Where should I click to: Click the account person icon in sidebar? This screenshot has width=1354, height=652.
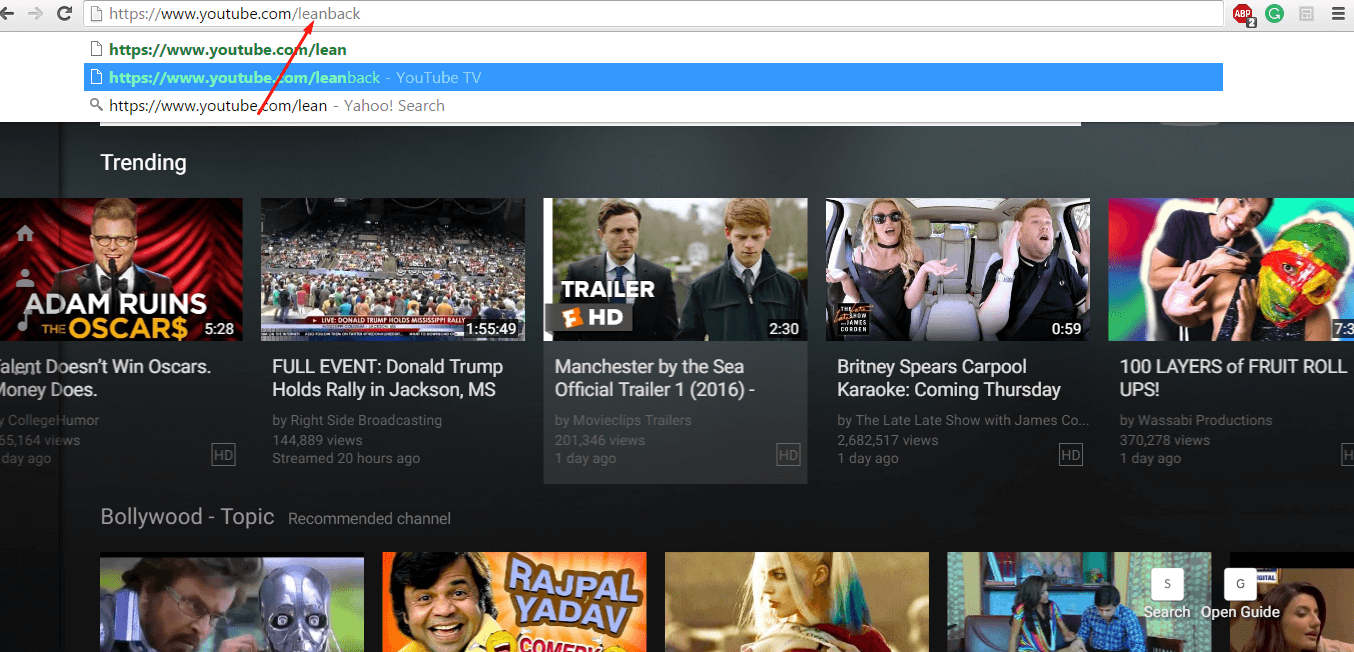[25, 278]
